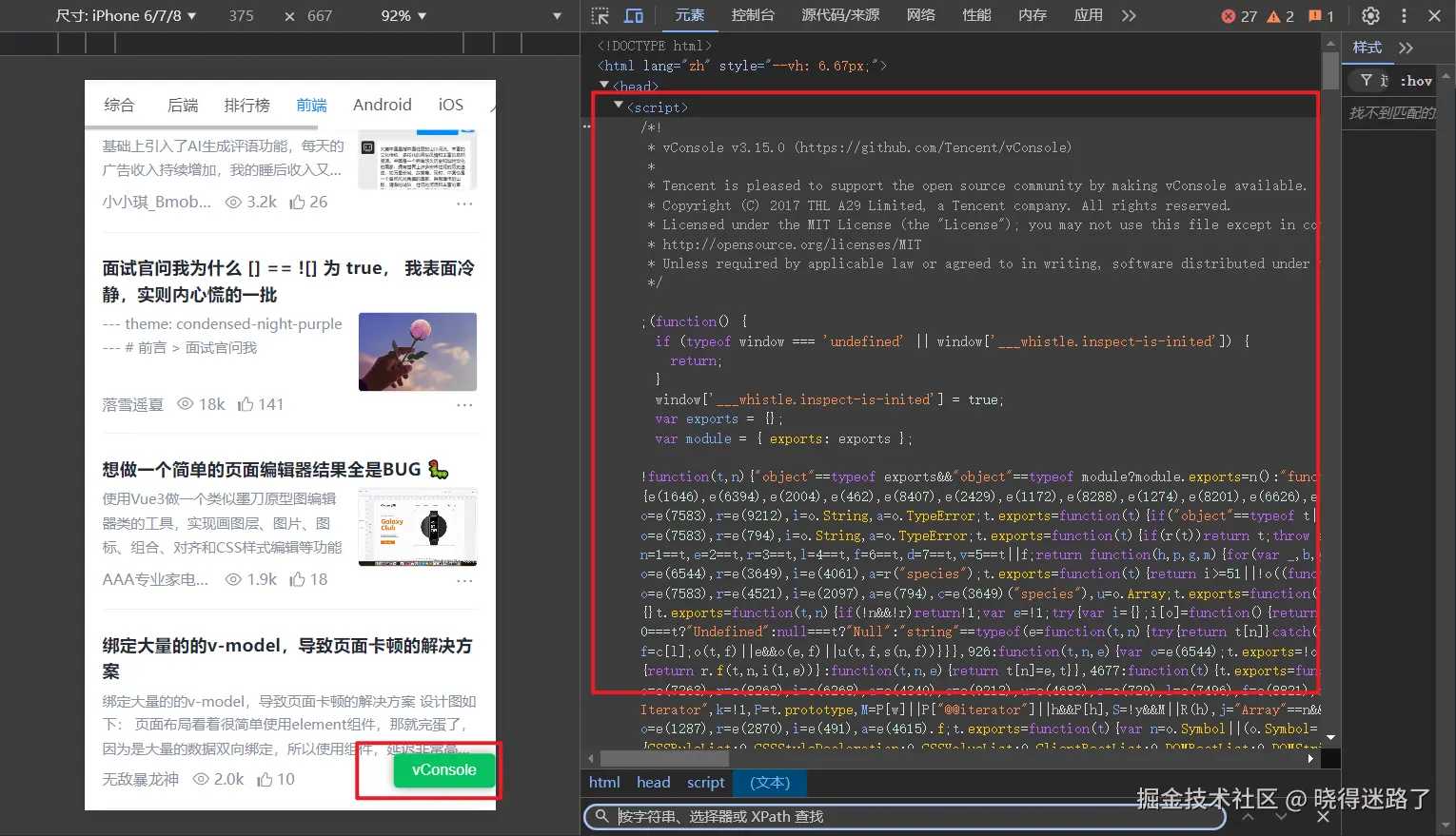Open more options for 落雪遥夏 article
The height and width of the screenshot is (836, 1456).
464,404
